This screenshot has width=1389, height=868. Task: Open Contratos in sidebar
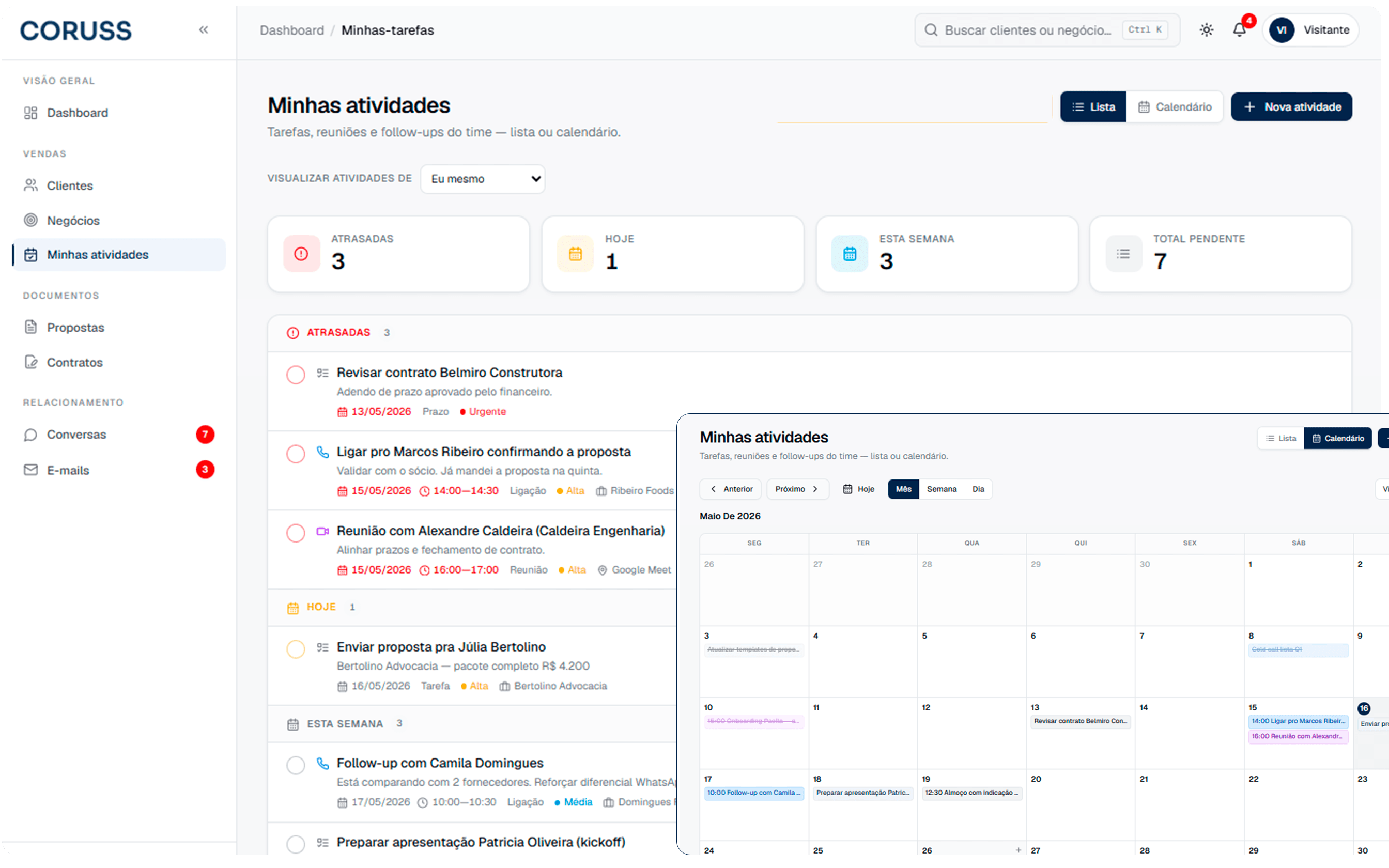[x=119, y=362]
